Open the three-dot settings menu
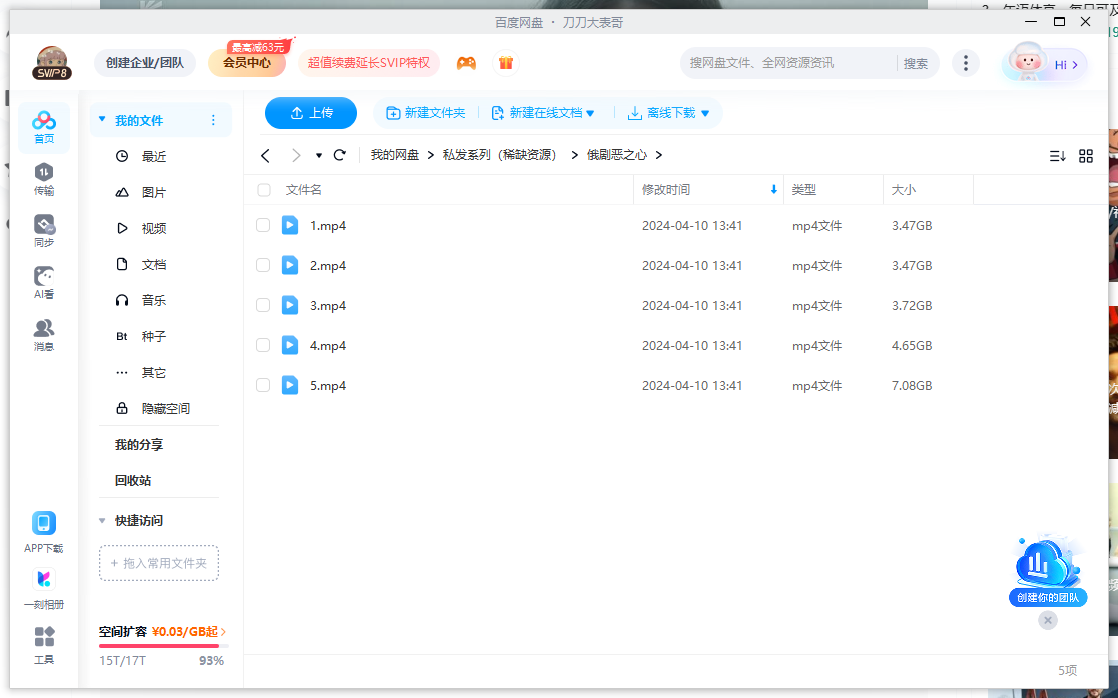Screen dimensions: 1118x698 [965, 62]
